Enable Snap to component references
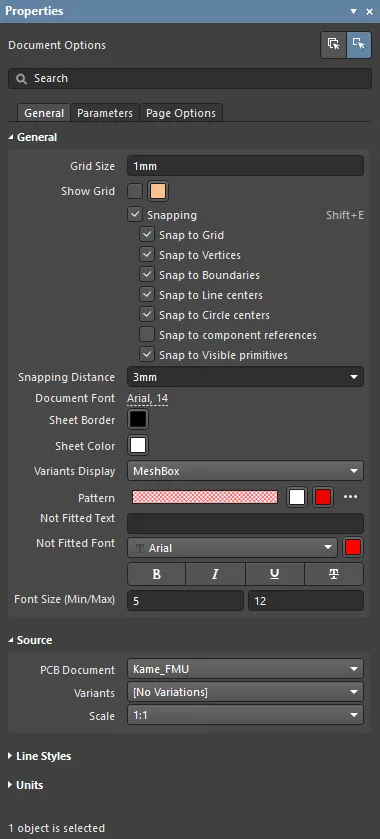Screen dimensions: 380x839 pyautogui.click(x=147, y=335)
